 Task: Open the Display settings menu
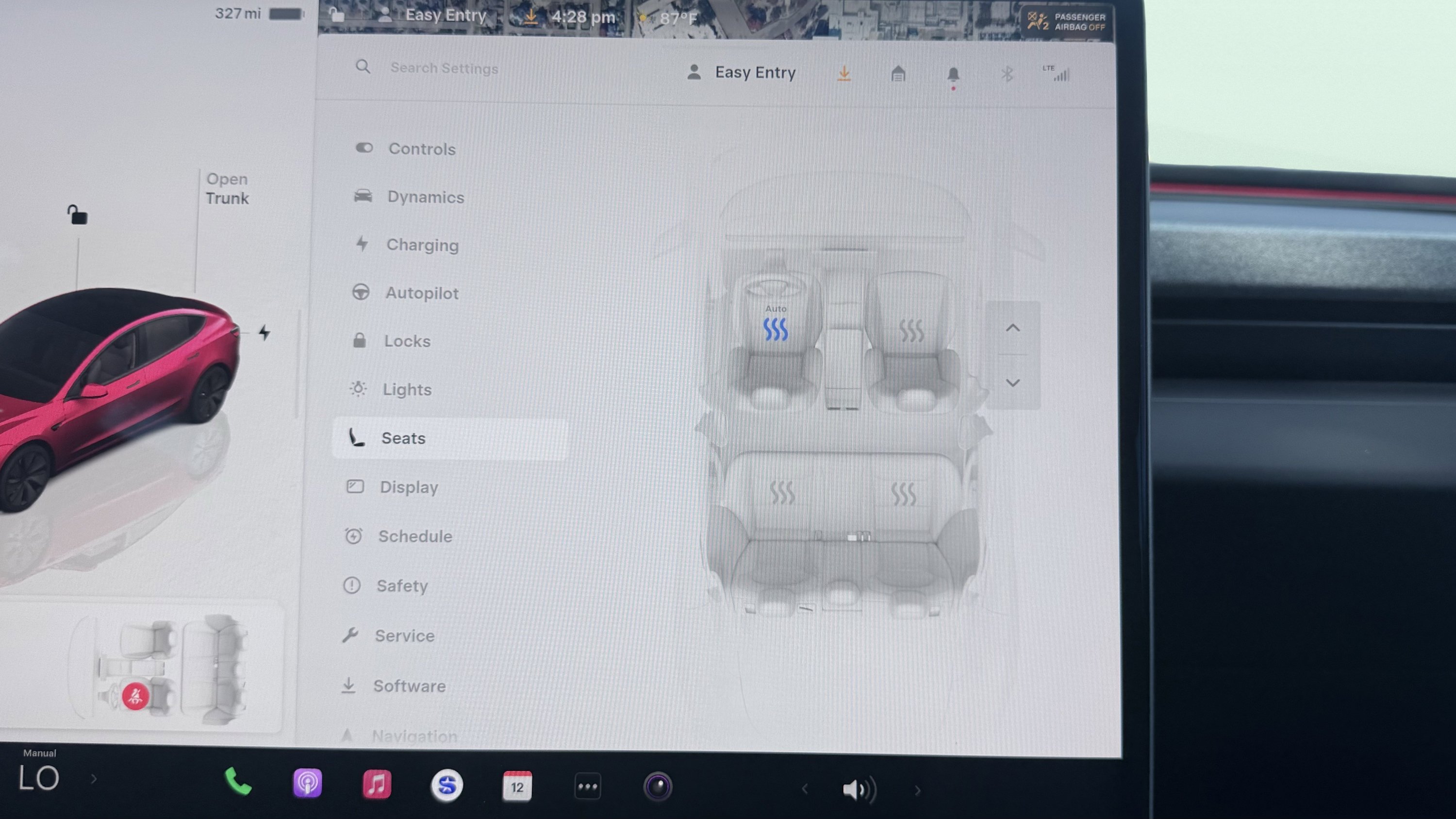tap(392, 486)
